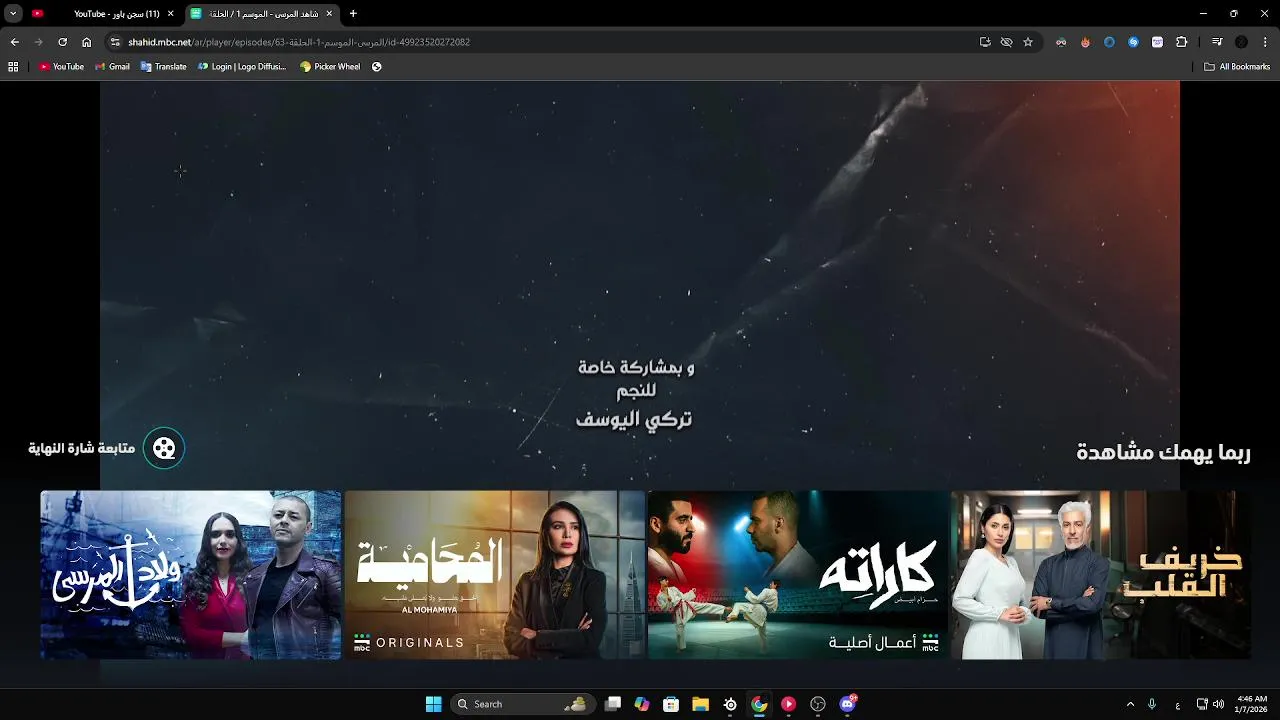This screenshot has width=1280, height=720.
Task: Click the orange flame extension icon
Action: tap(1085, 42)
